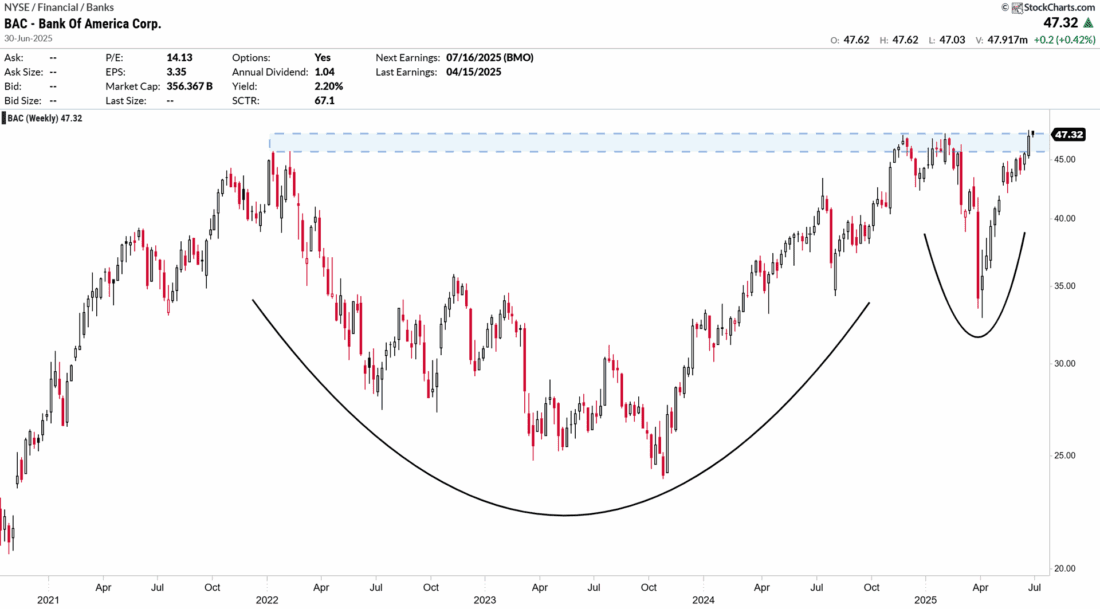Click the 2023 label on time axis
The height and width of the screenshot is (609, 1100).
click(485, 600)
